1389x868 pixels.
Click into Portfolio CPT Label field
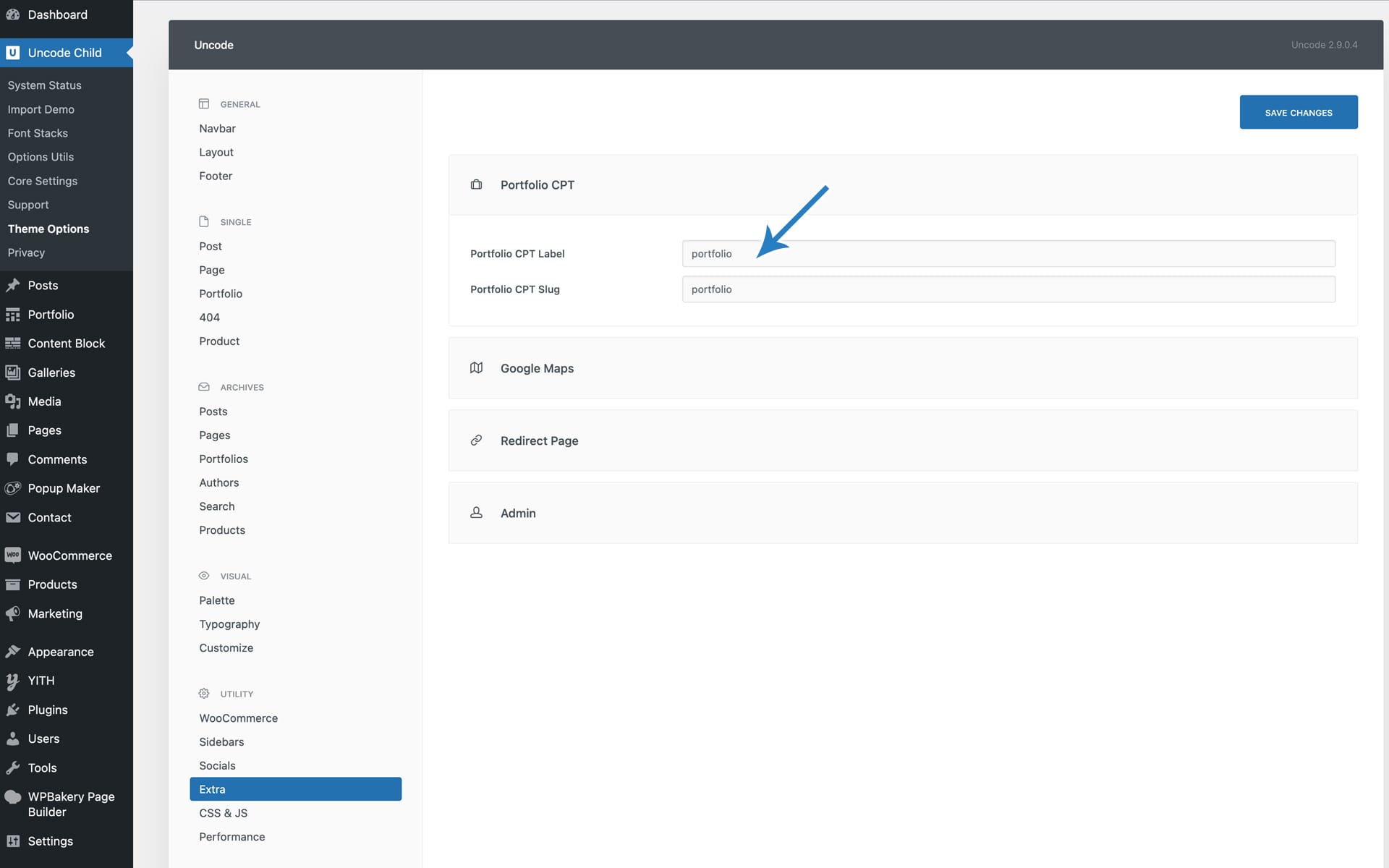coord(1008,254)
